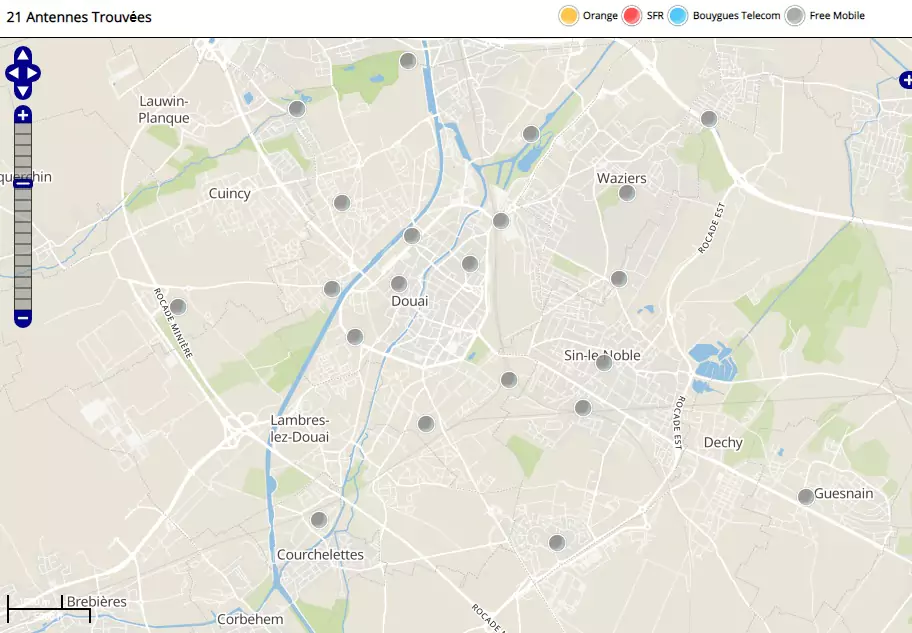Click the Bouygues Telecom legend label
This screenshot has width=912, height=633.
(x=736, y=16)
